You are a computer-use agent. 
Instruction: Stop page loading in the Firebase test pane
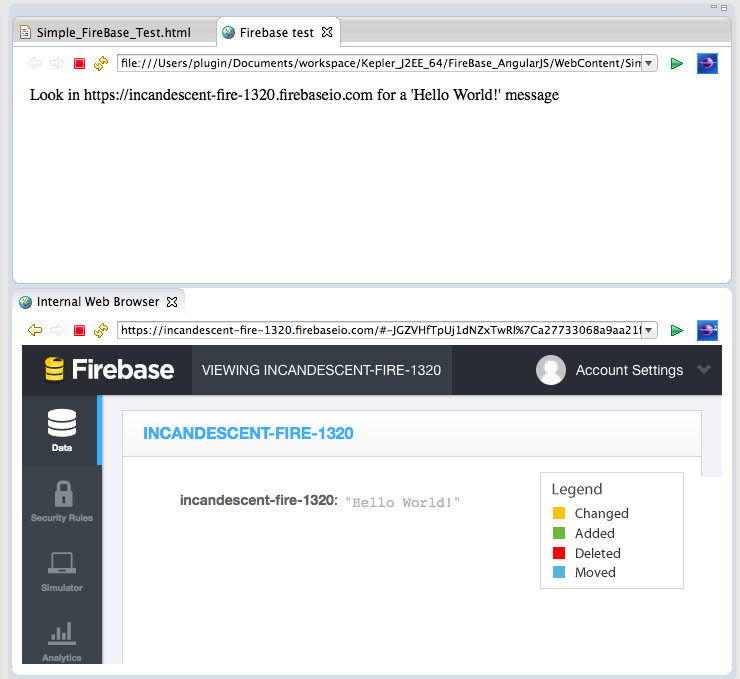[79, 64]
